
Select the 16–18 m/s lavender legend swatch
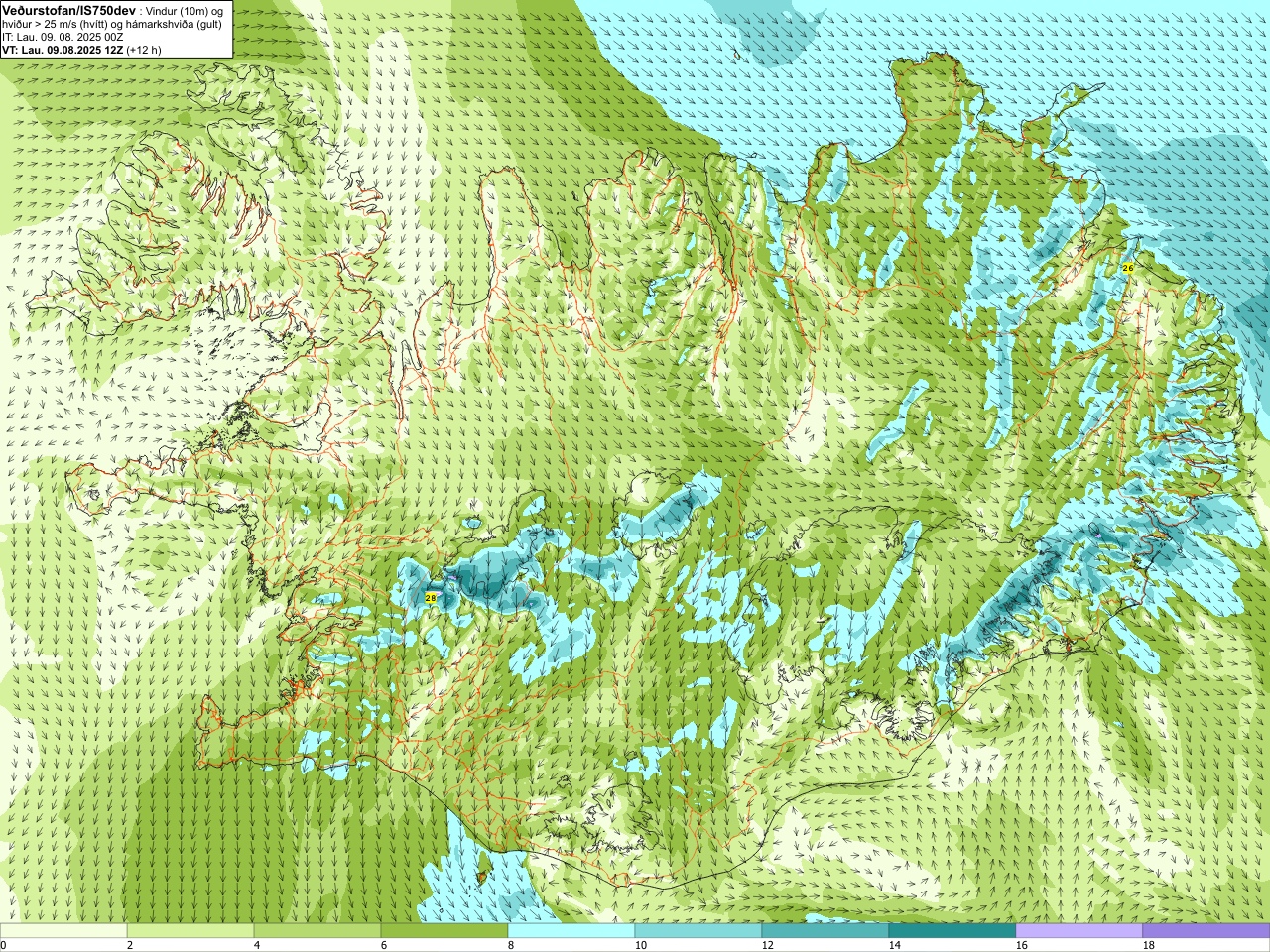pos(1079,931)
